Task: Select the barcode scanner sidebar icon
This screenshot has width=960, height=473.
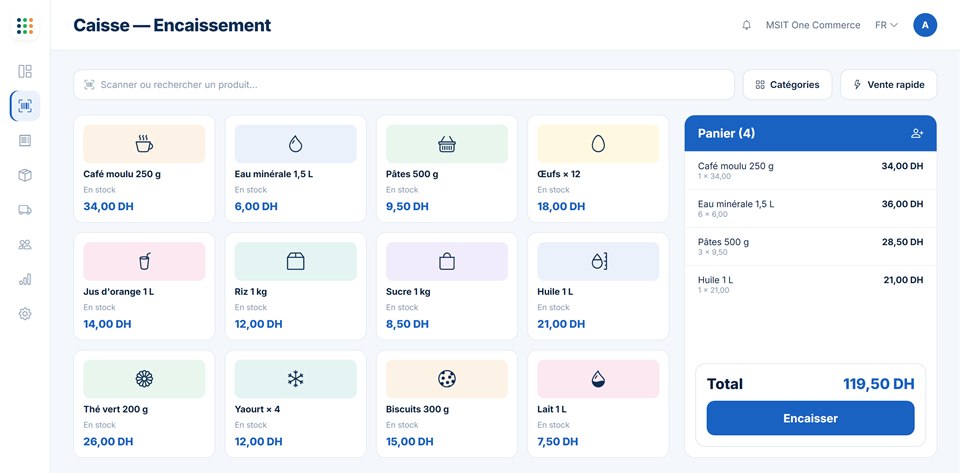Action: 25,106
